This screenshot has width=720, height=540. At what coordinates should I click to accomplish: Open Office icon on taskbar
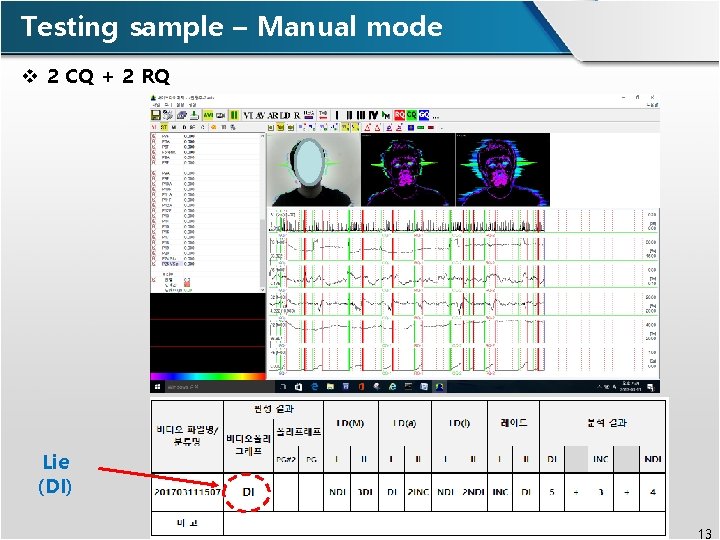point(361,387)
